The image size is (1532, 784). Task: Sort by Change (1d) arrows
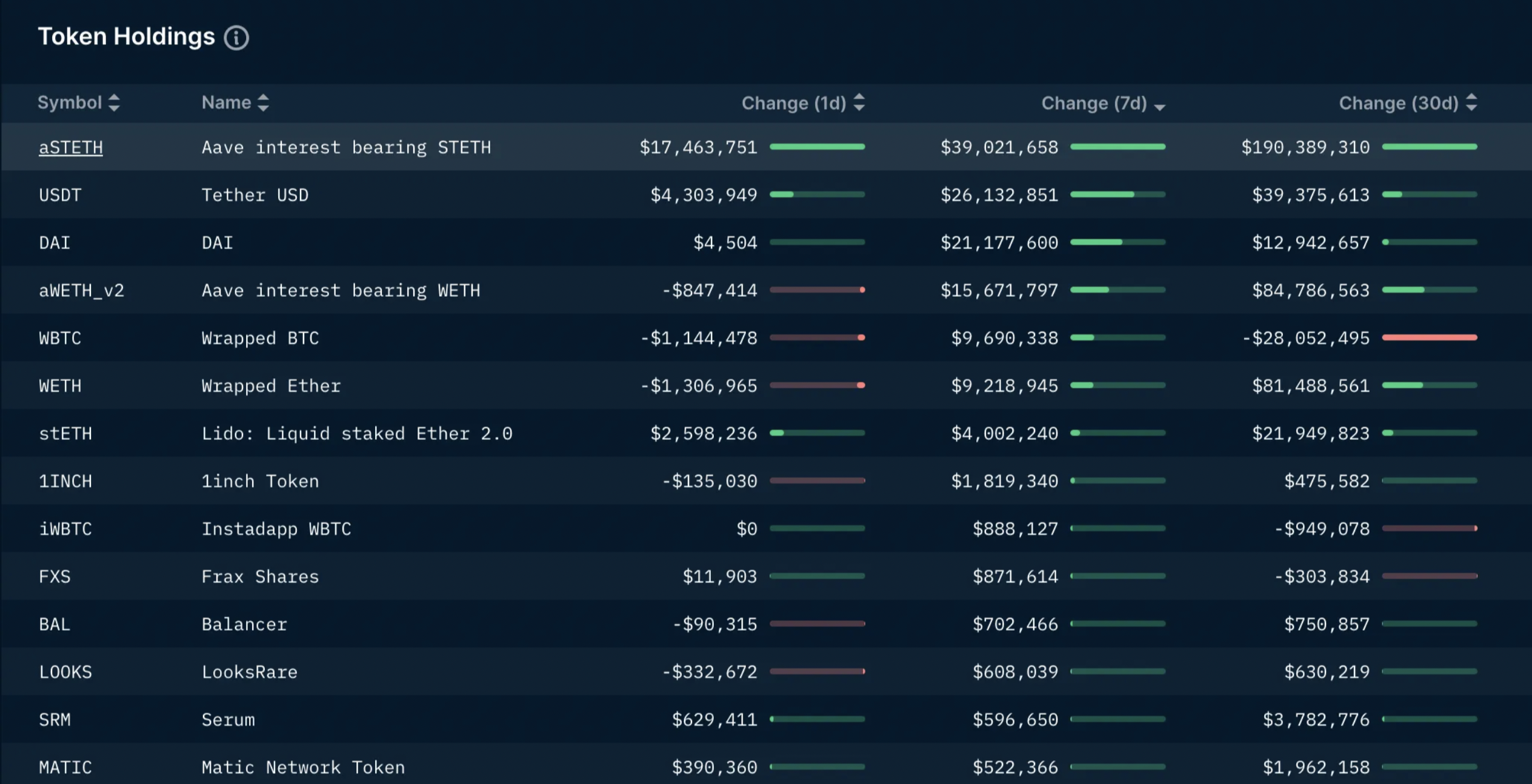coord(859,103)
